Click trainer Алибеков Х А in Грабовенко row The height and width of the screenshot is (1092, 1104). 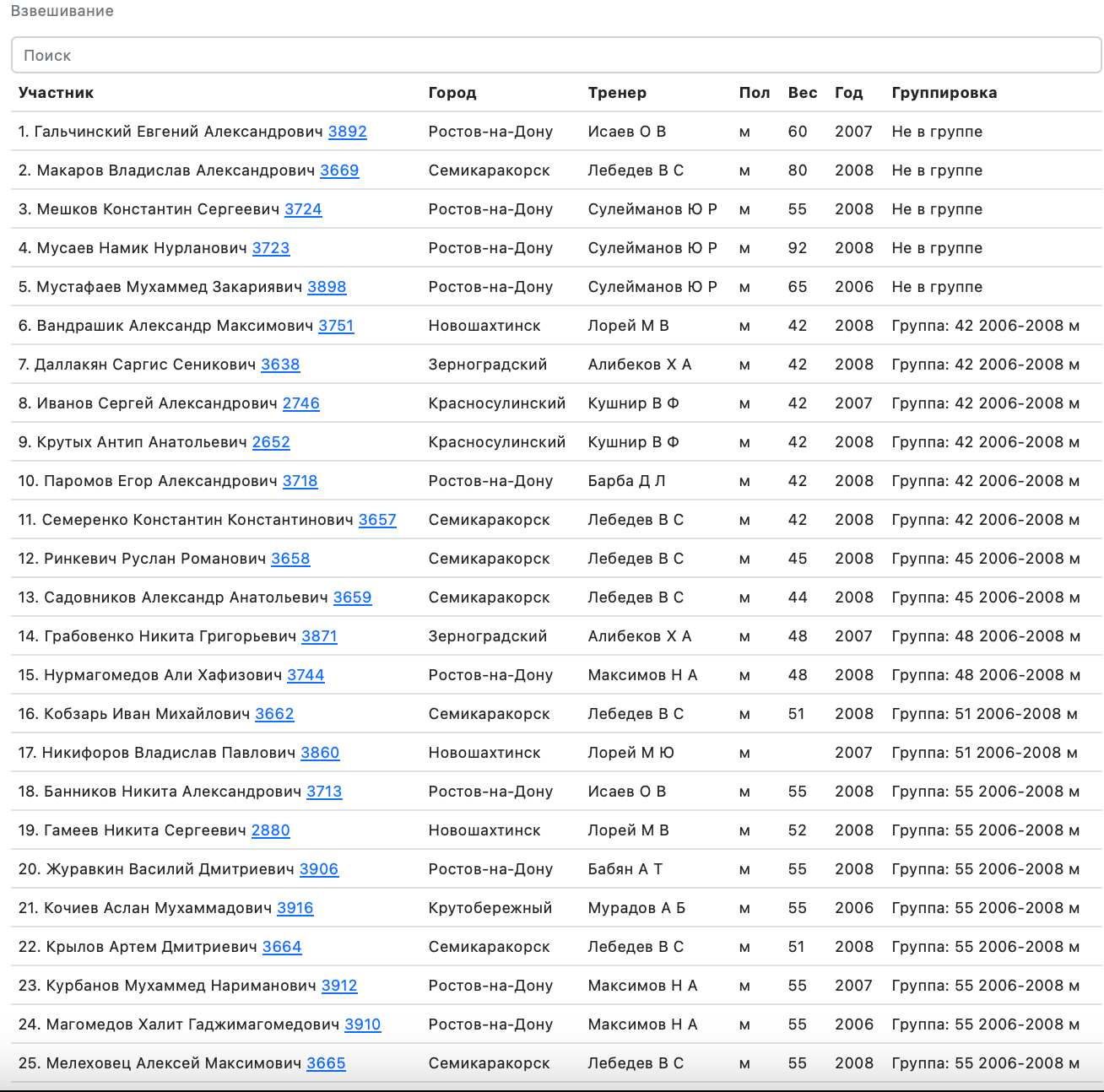640,636
